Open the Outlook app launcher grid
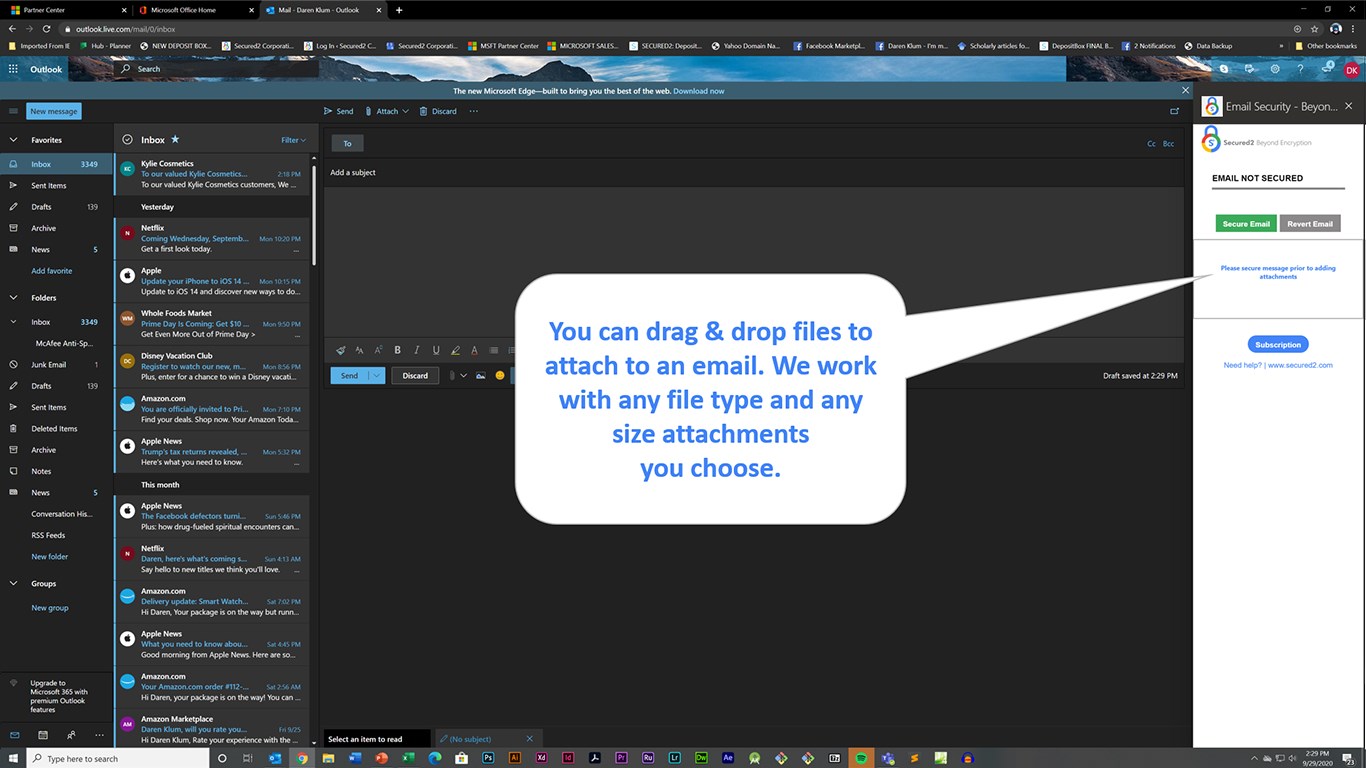The image size is (1366, 768). [13, 69]
